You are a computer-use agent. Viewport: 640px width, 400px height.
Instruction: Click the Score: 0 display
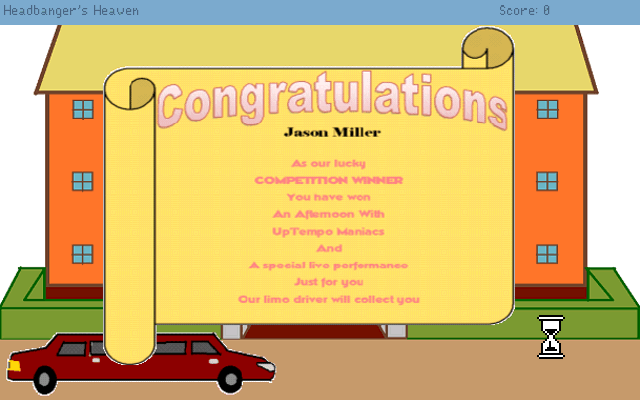(524, 11)
